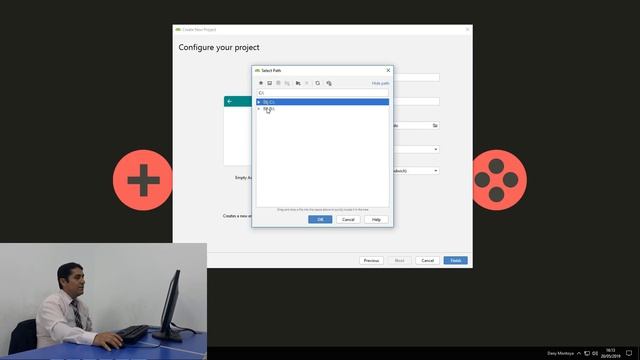Click the Desktop directory toolbar icon
This screenshot has height=360, width=640.
269,83
